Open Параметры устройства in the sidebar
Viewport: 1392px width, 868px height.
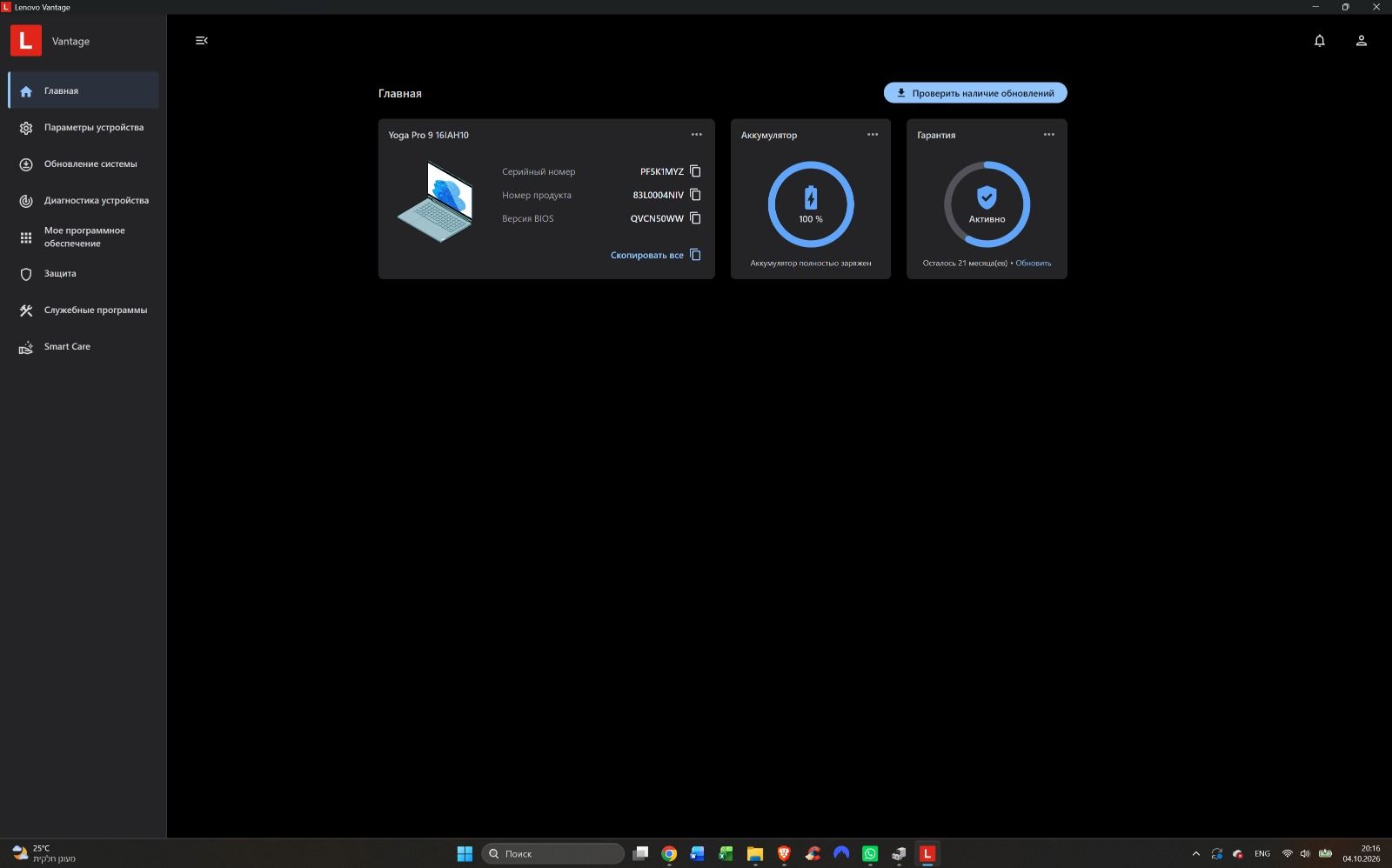click(84, 127)
